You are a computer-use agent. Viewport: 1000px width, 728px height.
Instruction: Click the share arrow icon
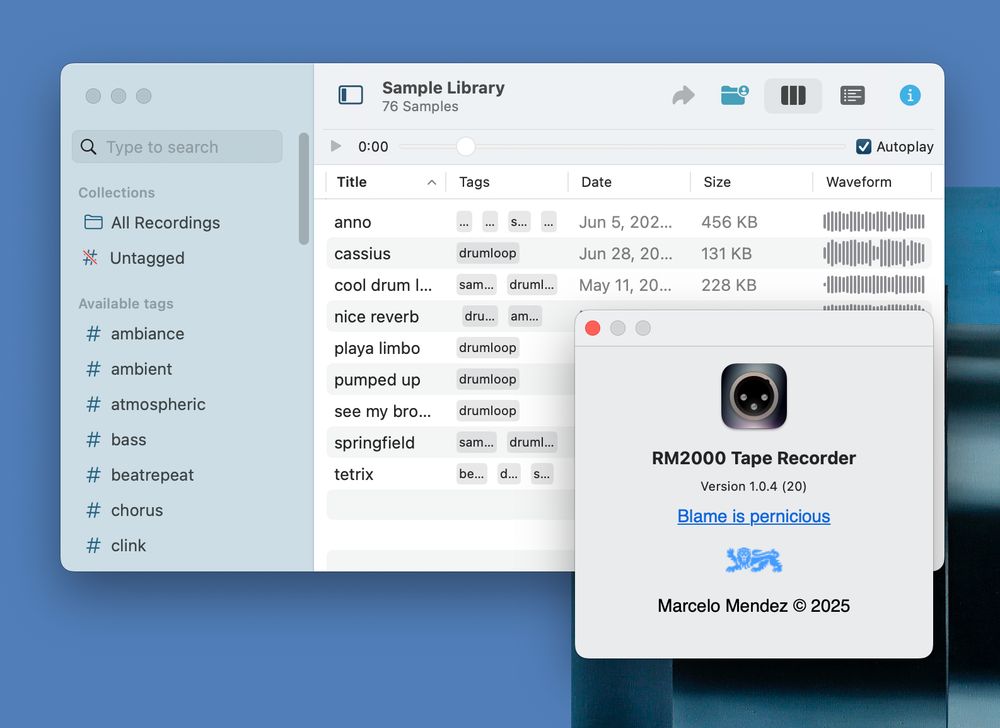click(x=683, y=96)
